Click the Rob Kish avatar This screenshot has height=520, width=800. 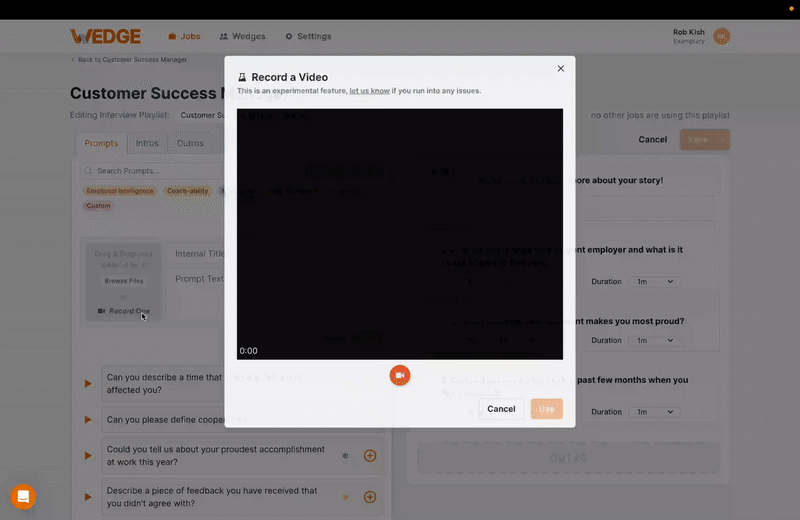[x=721, y=36]
